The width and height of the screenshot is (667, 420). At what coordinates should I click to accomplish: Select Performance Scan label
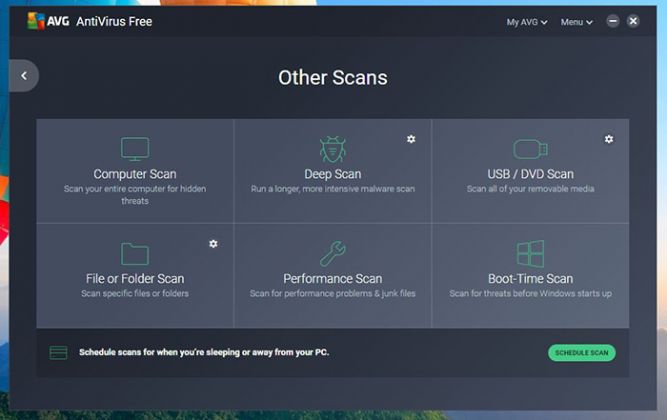pyautogui.click(x=333, y=279)
